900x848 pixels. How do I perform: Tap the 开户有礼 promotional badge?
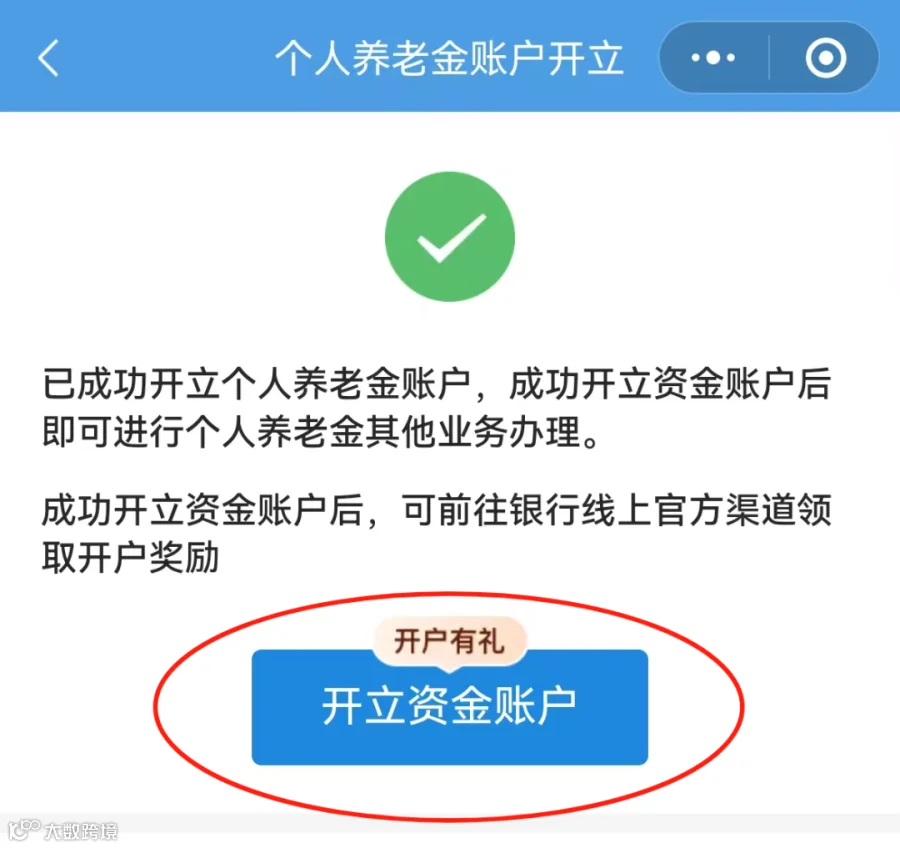click(449, 641)
